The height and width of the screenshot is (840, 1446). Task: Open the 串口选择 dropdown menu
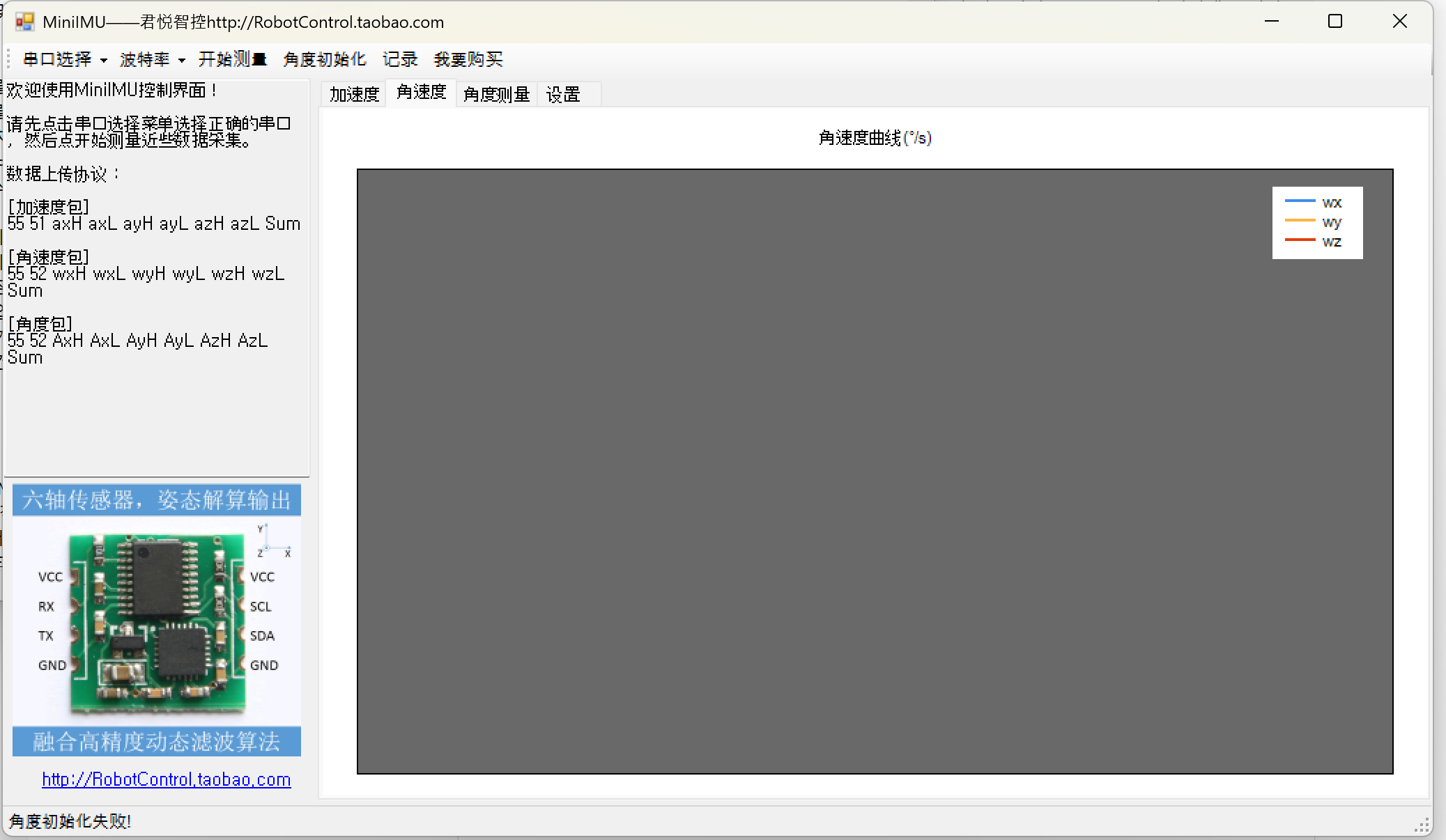click(64, 59)
